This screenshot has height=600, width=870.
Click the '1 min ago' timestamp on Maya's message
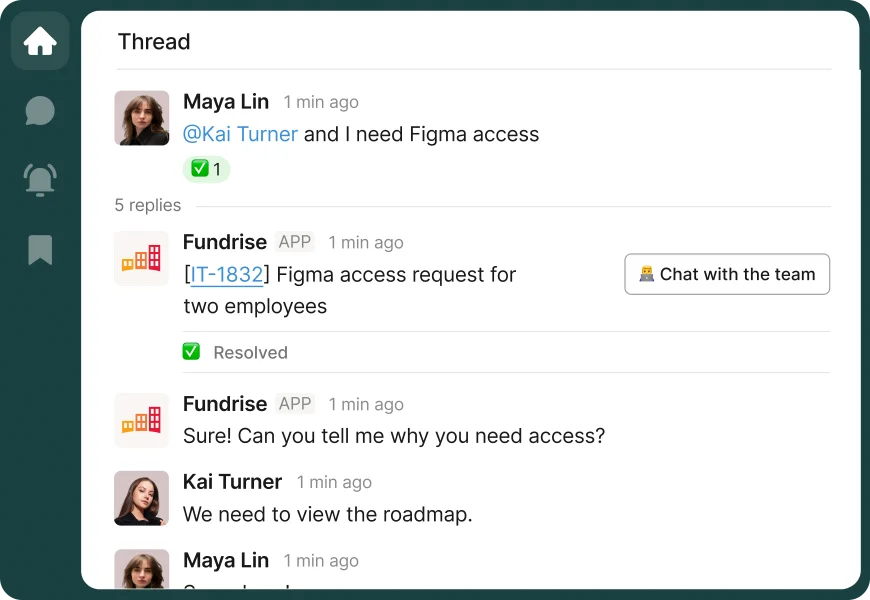click(320, 102)
